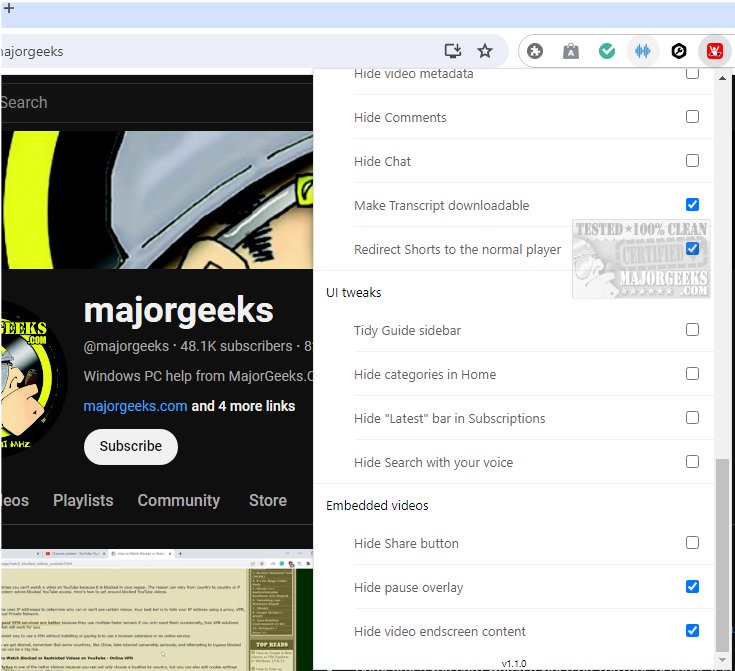Click the "Hide pause overlay" label
This screenshot has width=735, height=671.
point(408,588)
